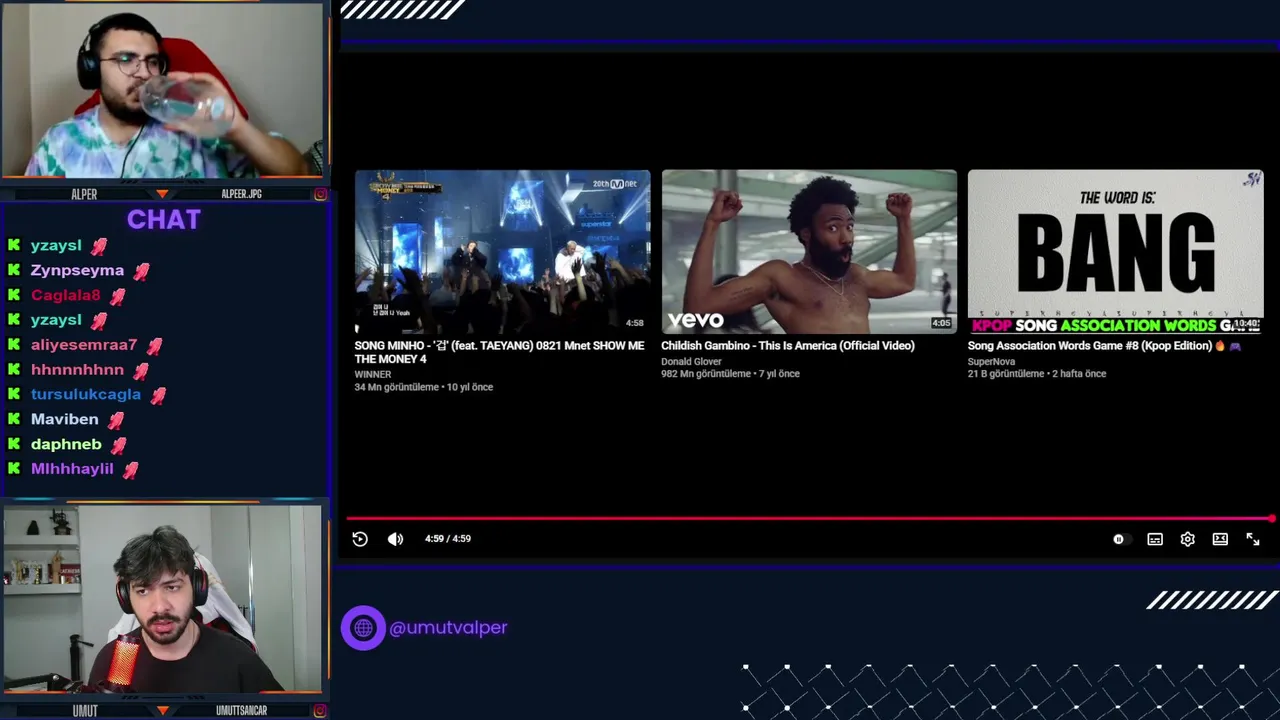Open Donald Glover channel name
The image size is (1280, 720).
pyautogui.click(x=691, y=362)
